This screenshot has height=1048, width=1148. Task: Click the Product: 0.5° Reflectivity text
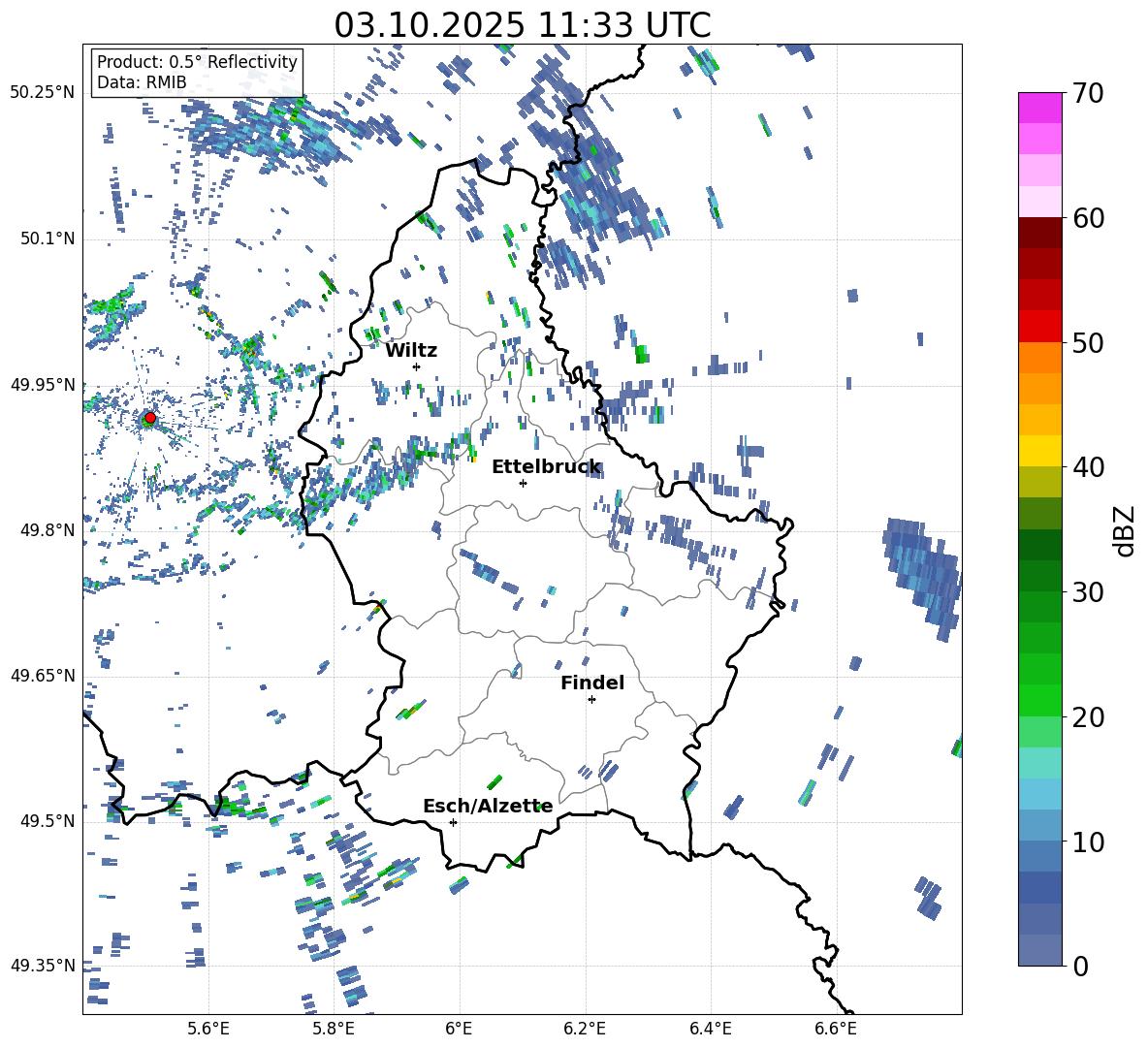point(197,61)
